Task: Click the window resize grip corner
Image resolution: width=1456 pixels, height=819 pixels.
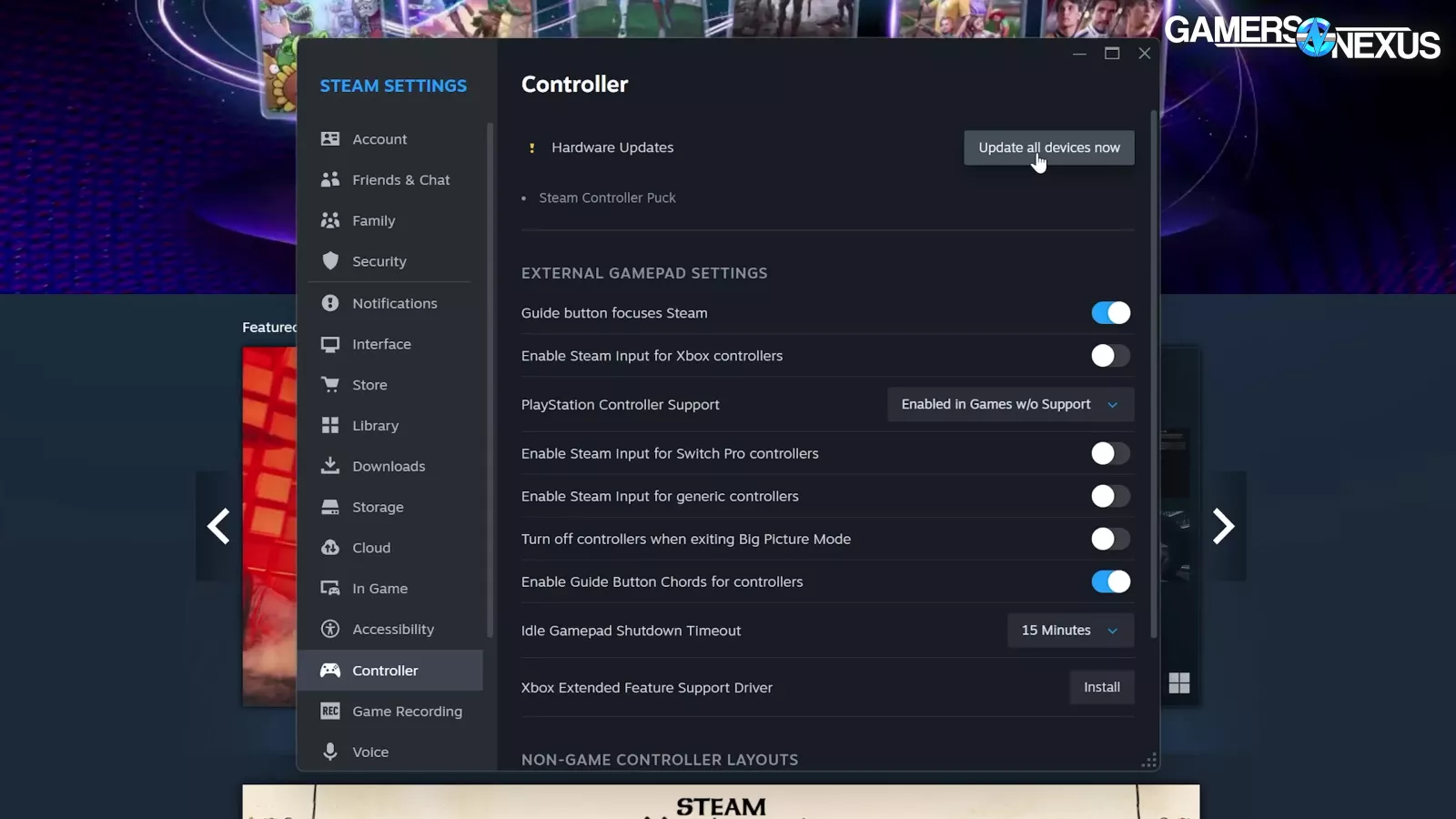Action: pos(1149,760)
